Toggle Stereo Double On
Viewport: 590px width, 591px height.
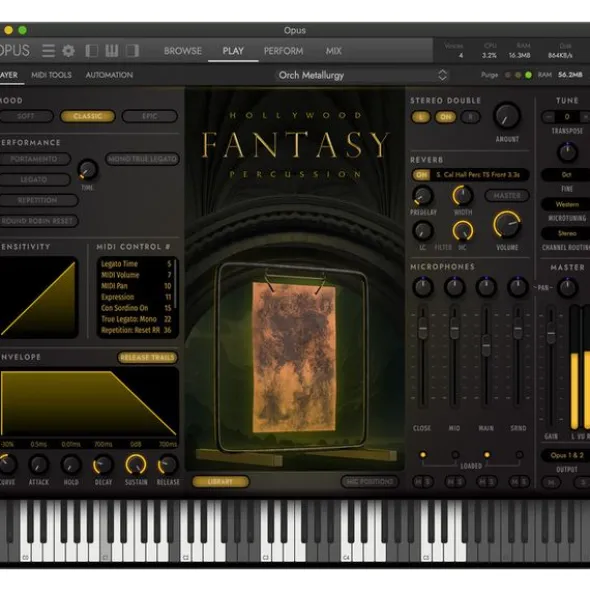445,117
